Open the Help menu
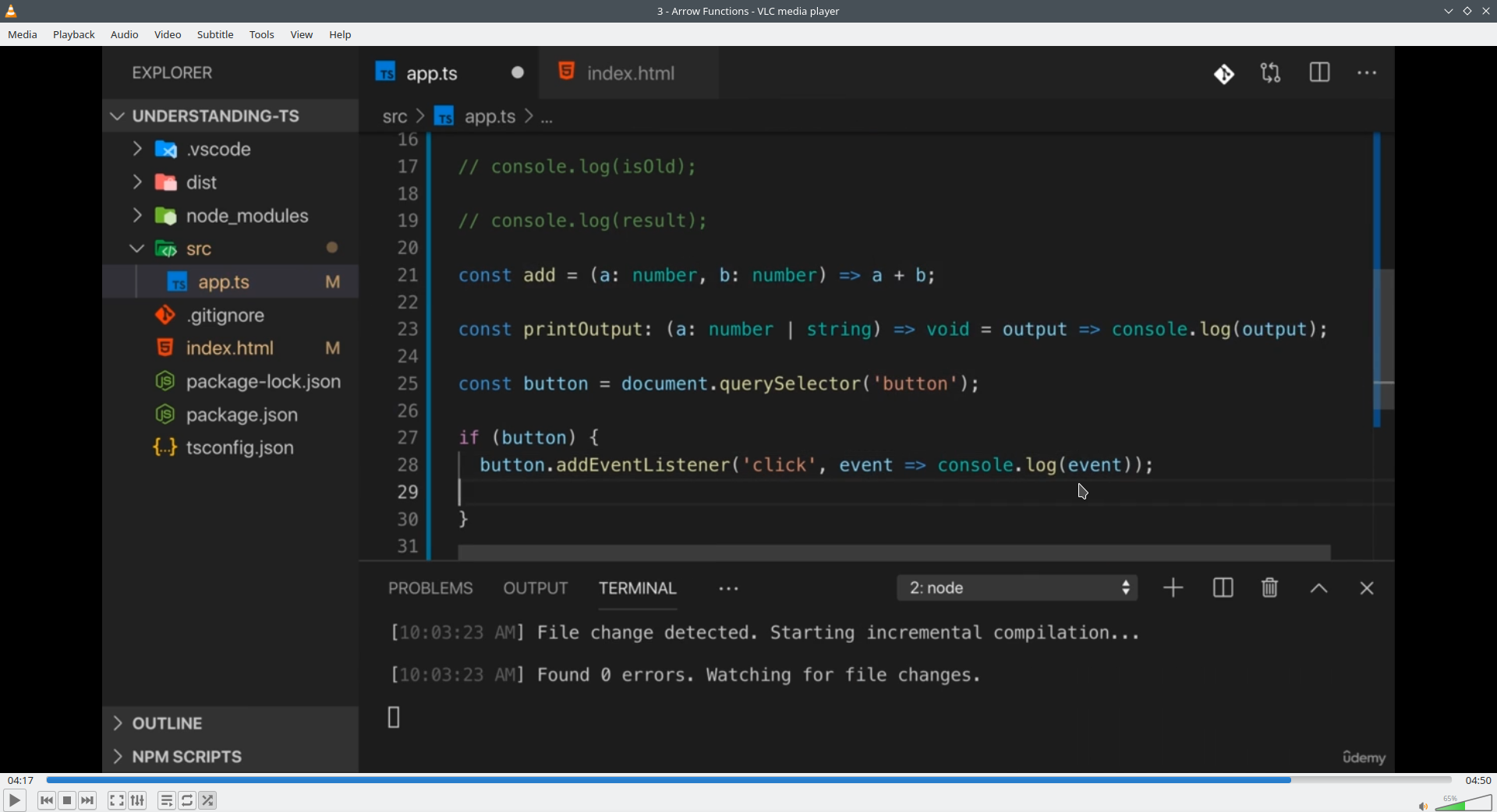Screen dimensions: 1497x812 pos(341,35)
